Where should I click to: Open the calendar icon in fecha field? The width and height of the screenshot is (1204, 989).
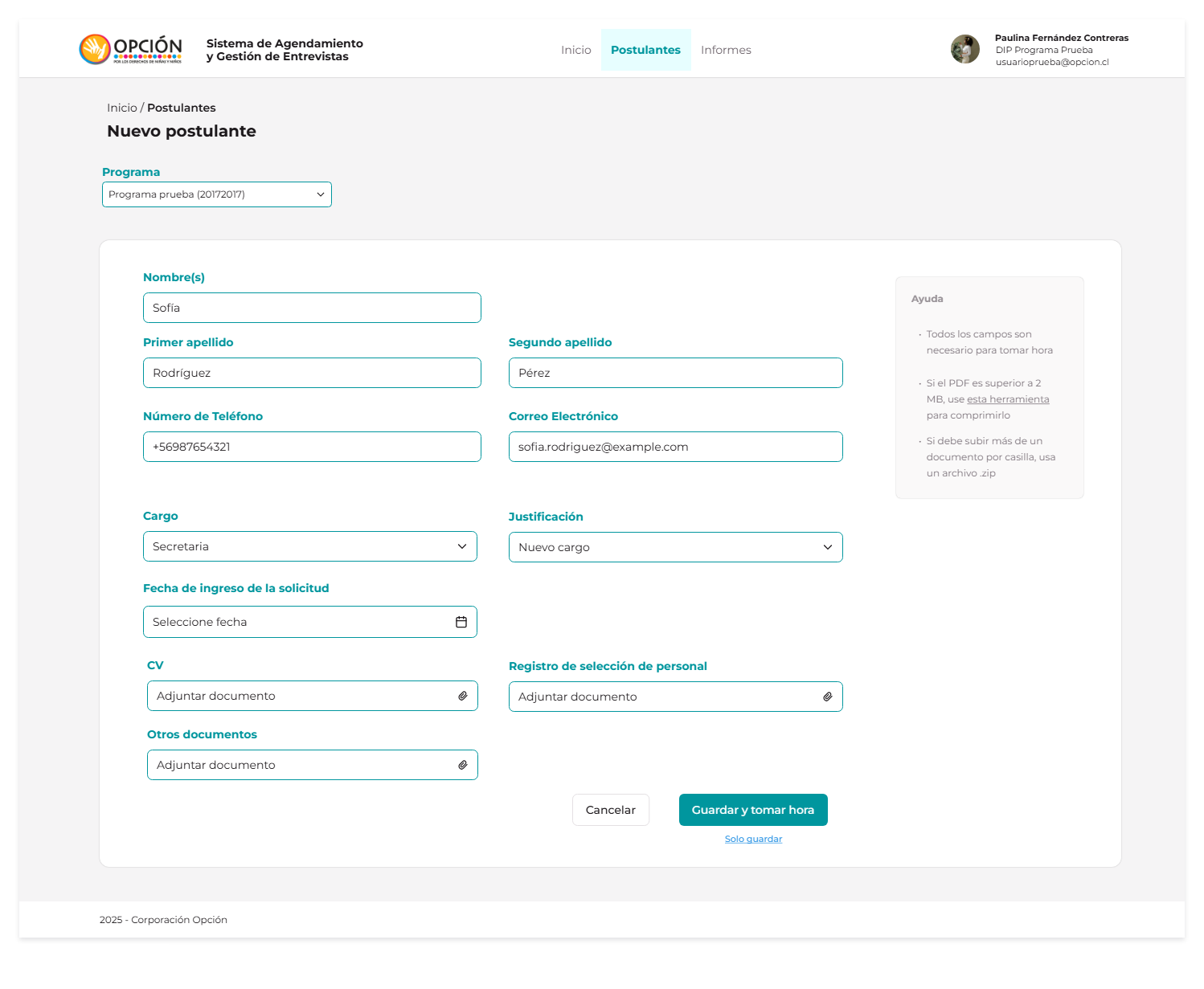(x=461, y=622)
